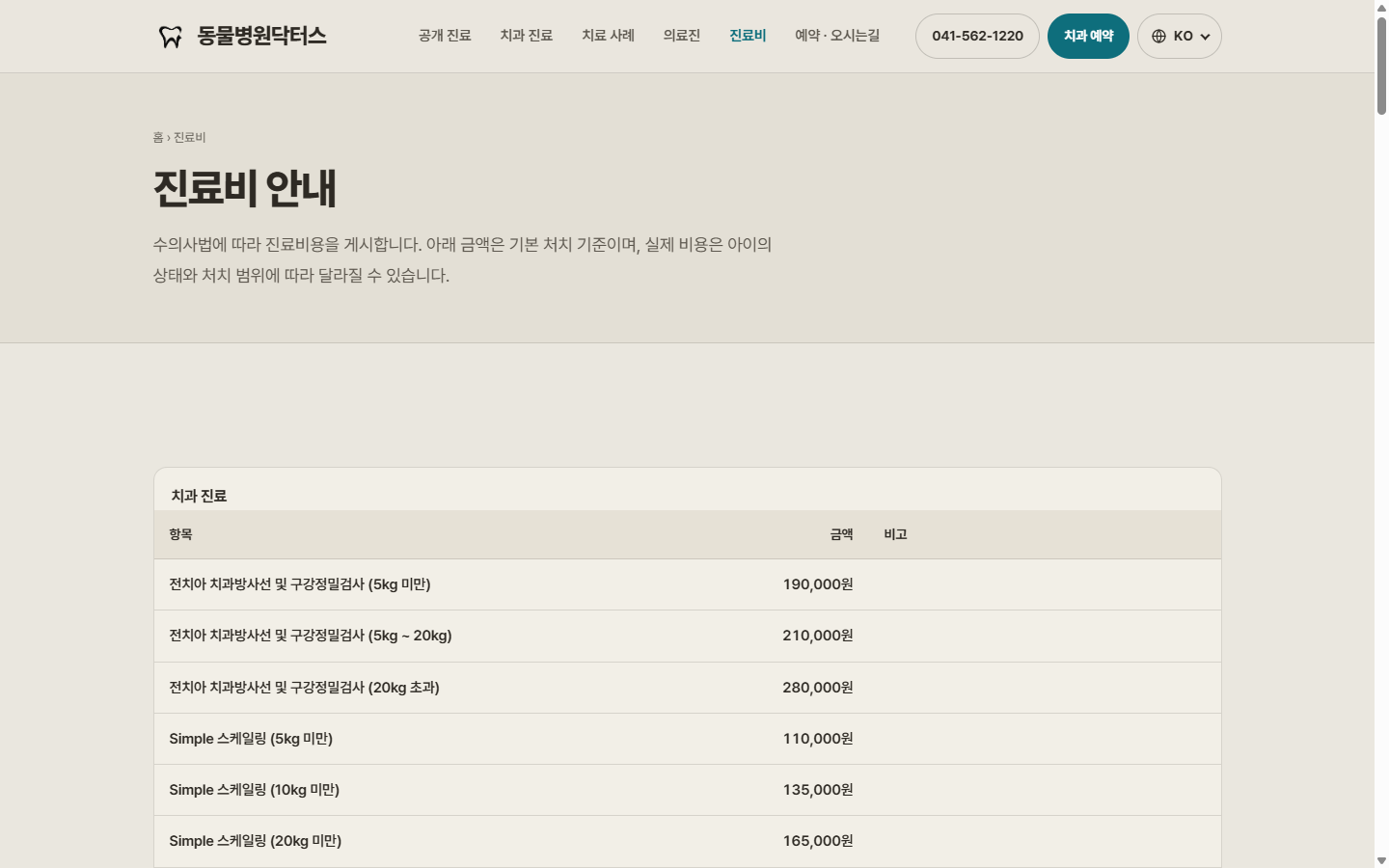Click the 135,000원 price cell
Screen dimensions: 1389x868
point(818,790)
